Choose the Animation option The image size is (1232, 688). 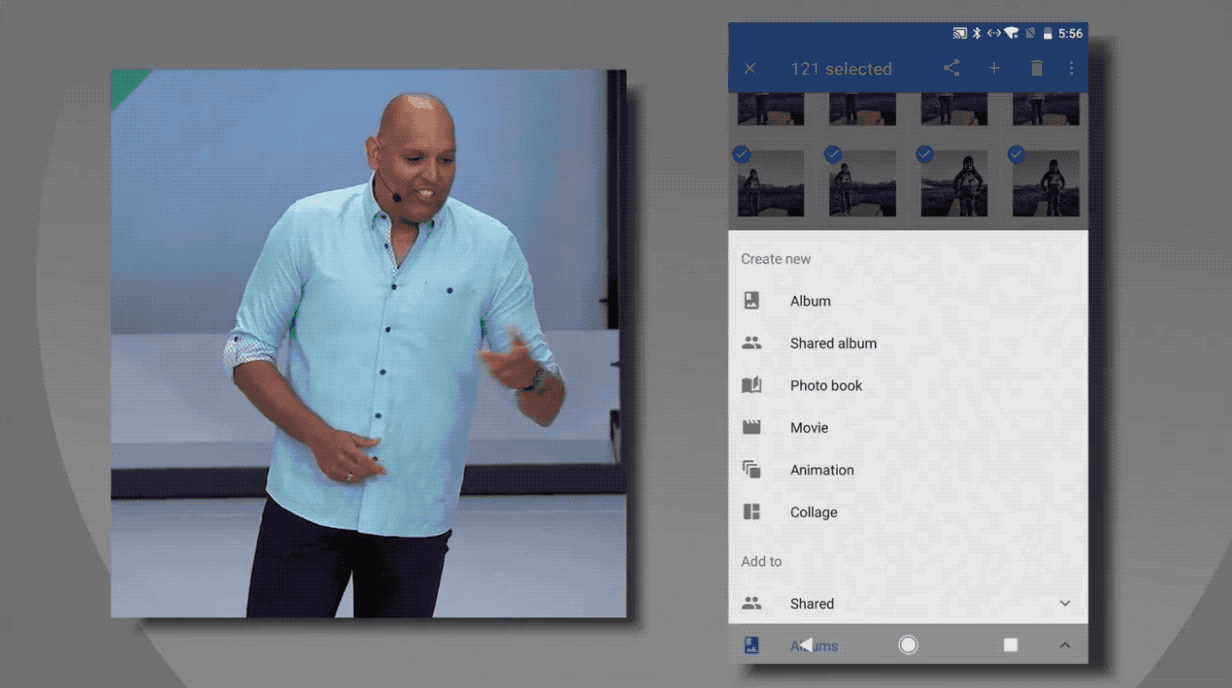(908, 470)
